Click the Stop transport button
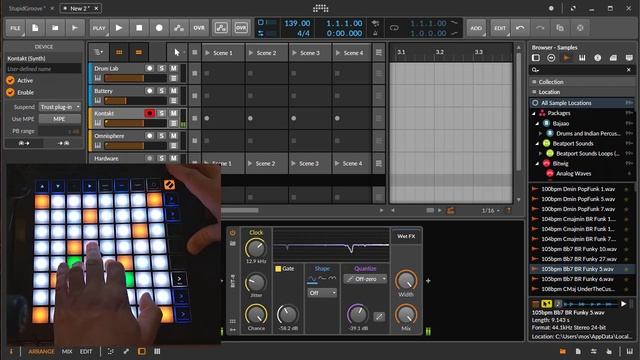640x360 pixels. click(139, 28)
